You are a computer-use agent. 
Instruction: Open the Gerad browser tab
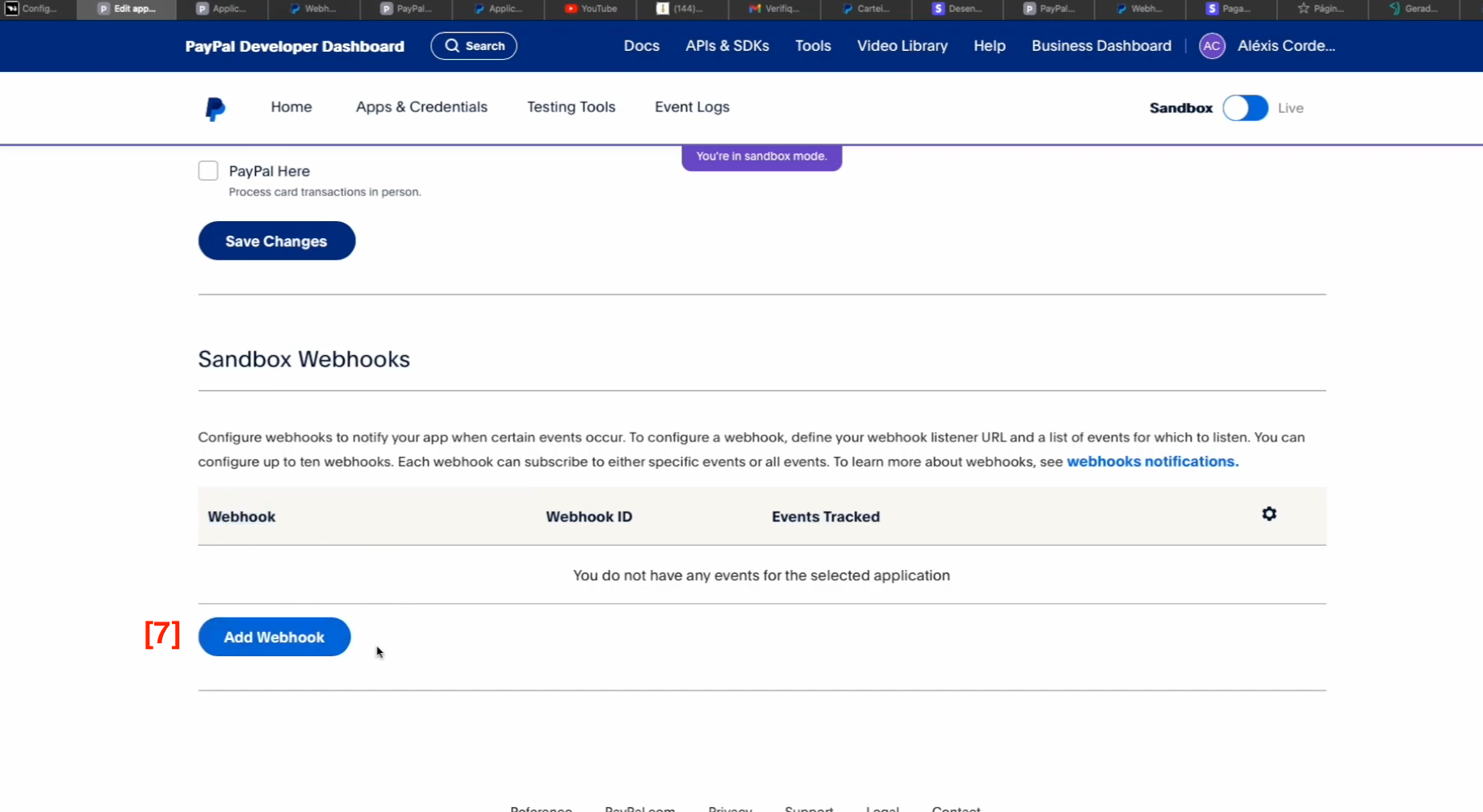(x=1413, y=9)
